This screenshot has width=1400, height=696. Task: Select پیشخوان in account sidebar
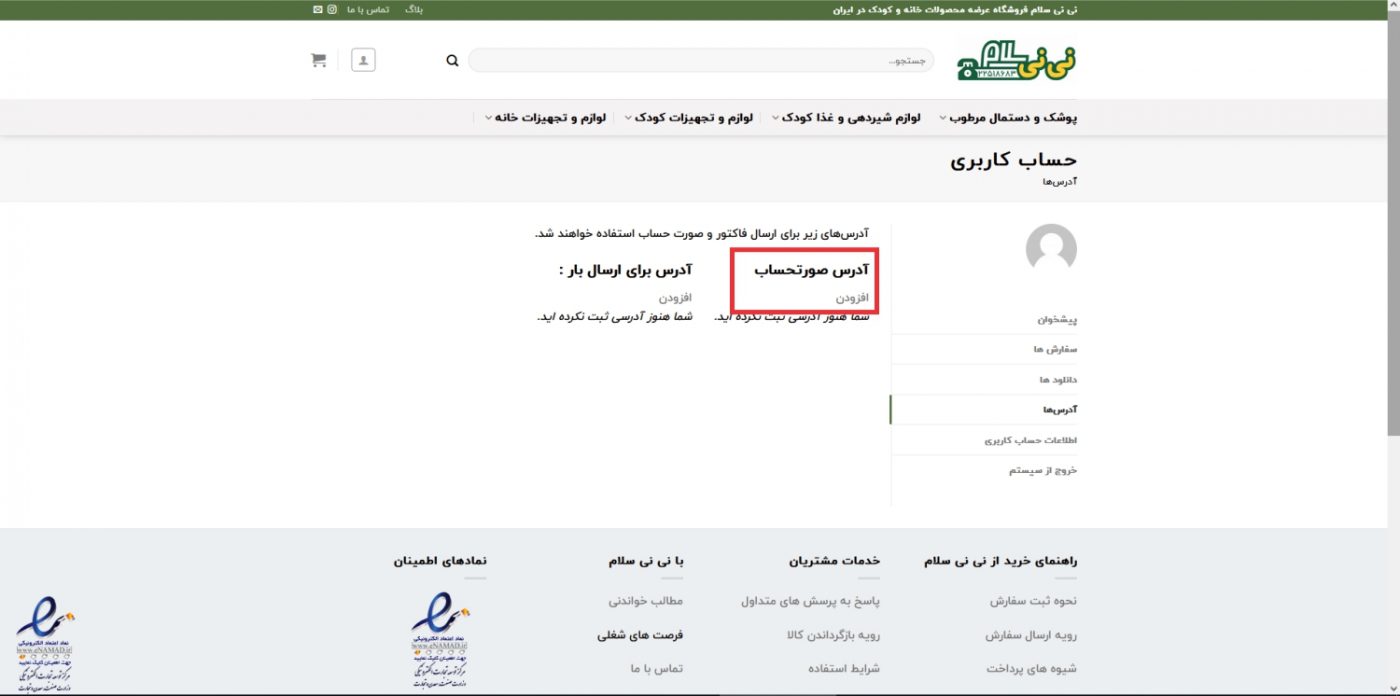1056,320
